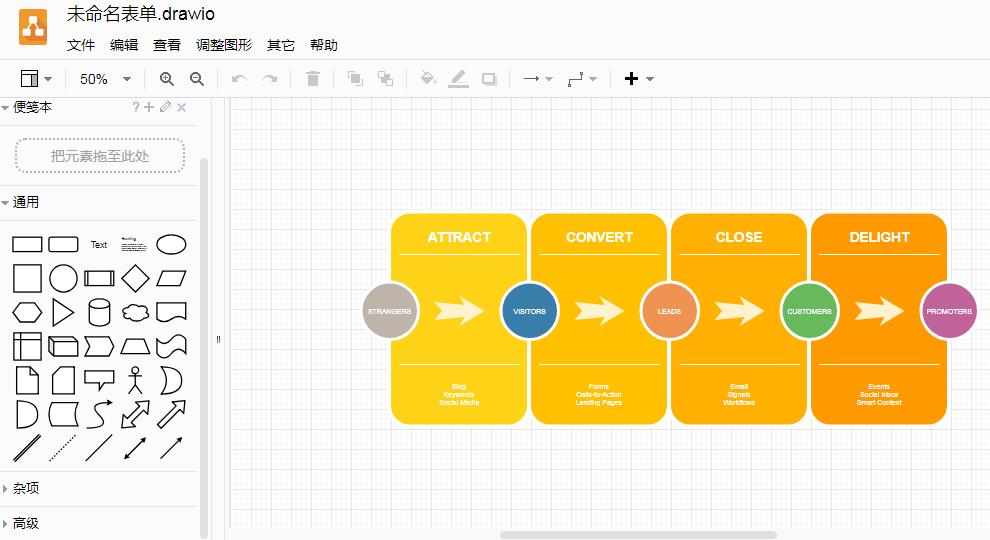Select the dotted line shape
The width and height of the screenshot is (990, 540).
tap(63, 448)
